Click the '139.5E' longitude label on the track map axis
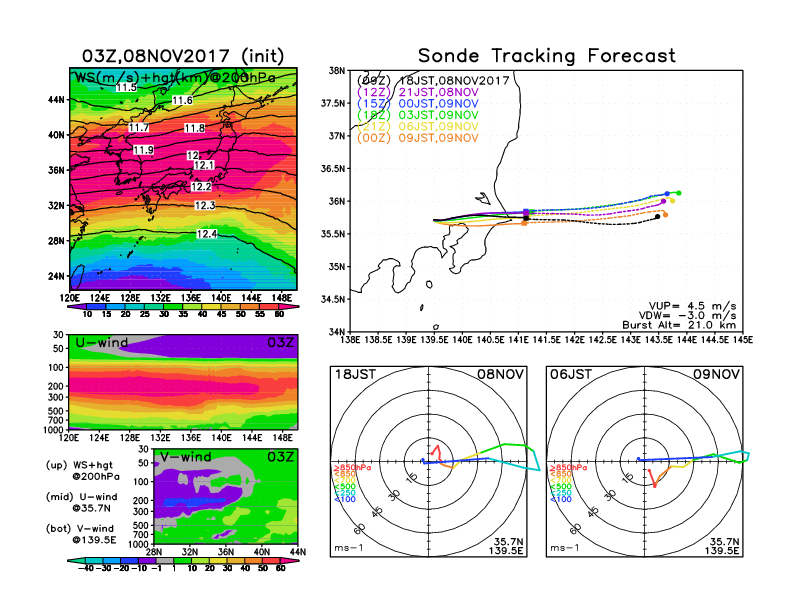 coord(434,340)
